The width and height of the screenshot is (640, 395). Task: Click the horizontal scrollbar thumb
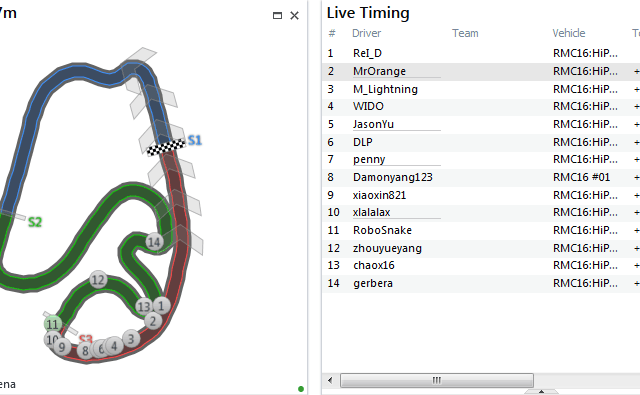click(437, 380)
